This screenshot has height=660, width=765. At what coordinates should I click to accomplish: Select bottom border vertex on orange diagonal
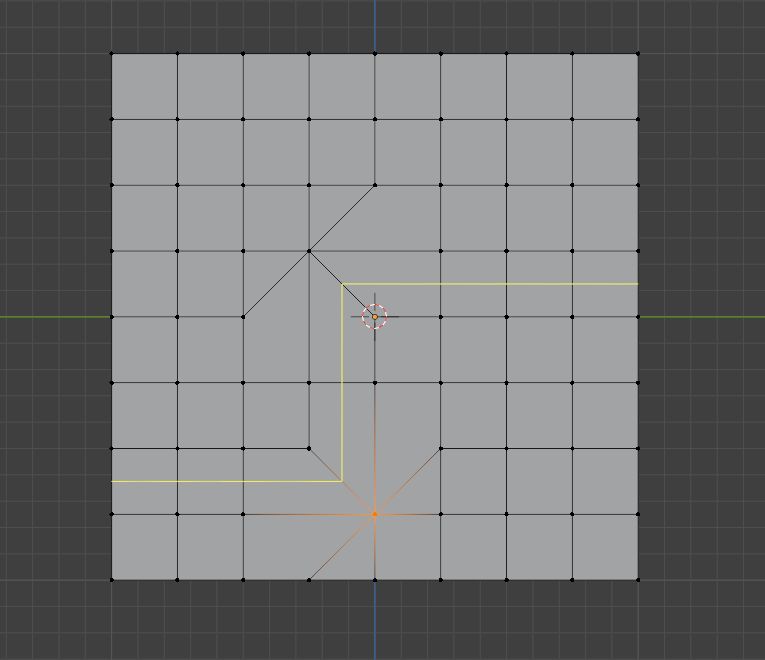309,580
